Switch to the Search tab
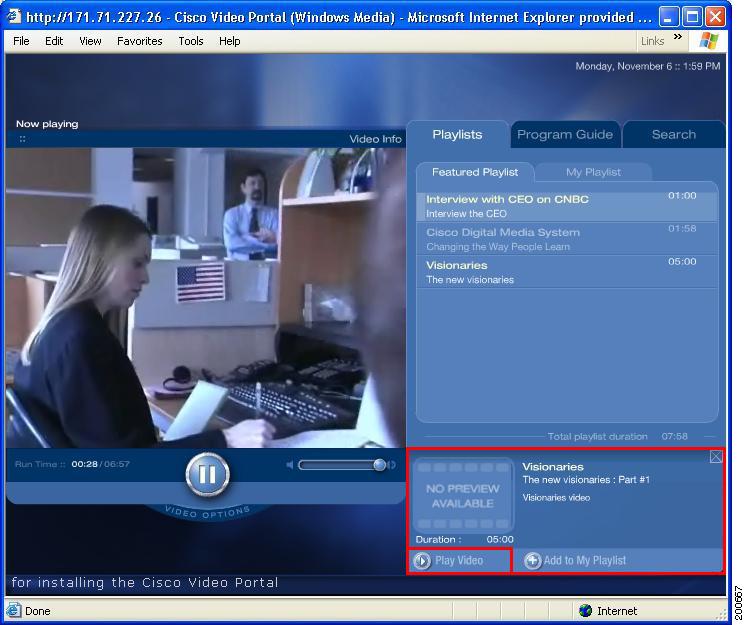745x625 pixels. pyautogui.click(x=673, y=135)
